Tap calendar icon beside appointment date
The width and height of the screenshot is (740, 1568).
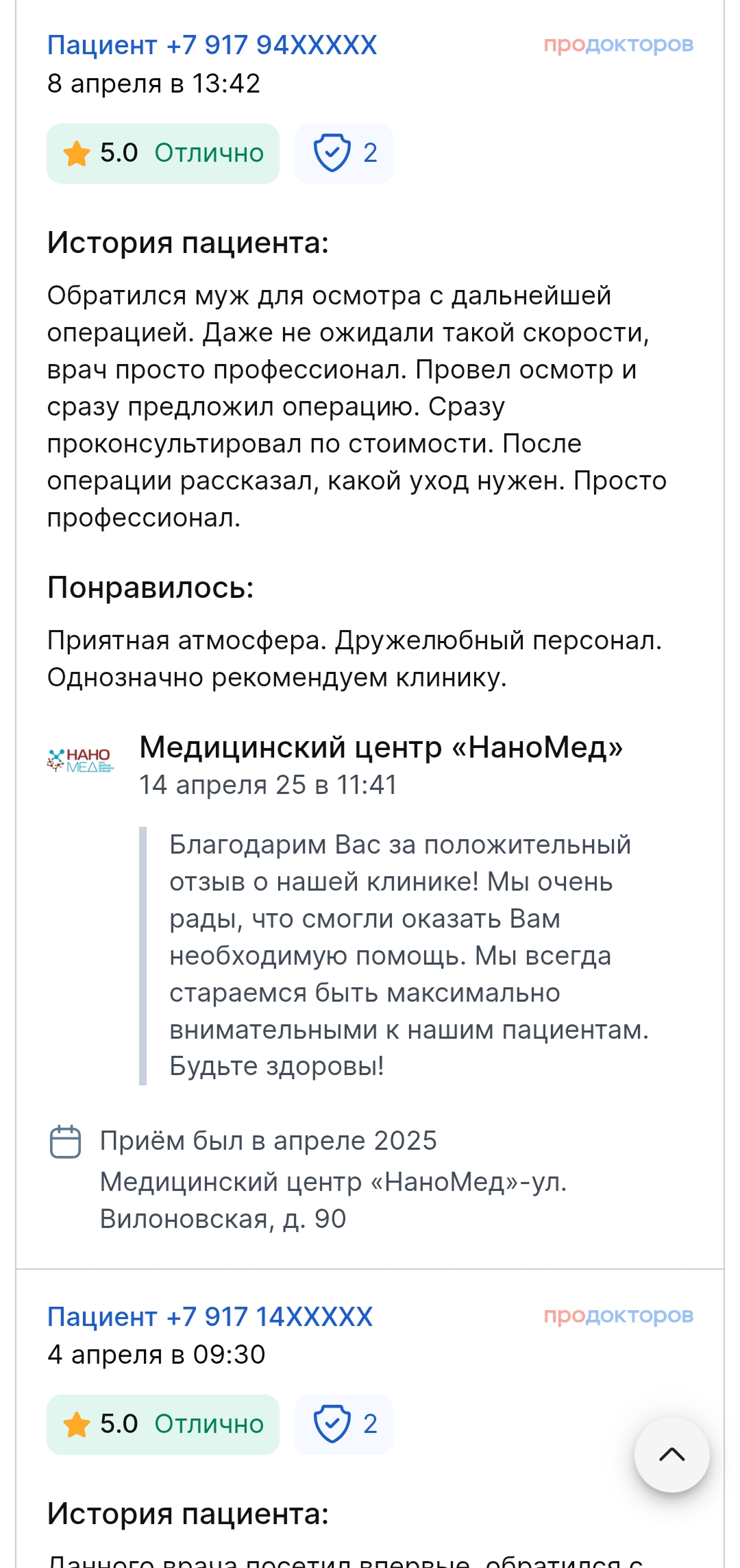[66, 1142]
